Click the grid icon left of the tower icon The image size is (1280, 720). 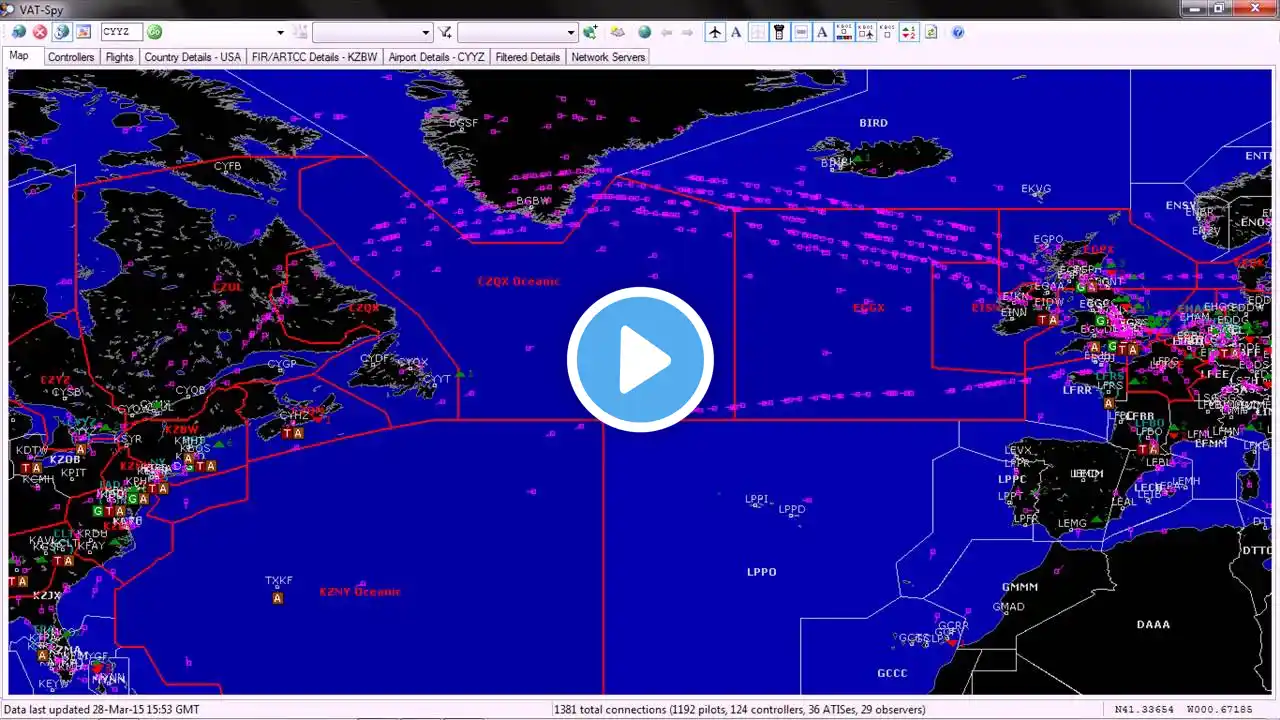click(x=758, y=32)
